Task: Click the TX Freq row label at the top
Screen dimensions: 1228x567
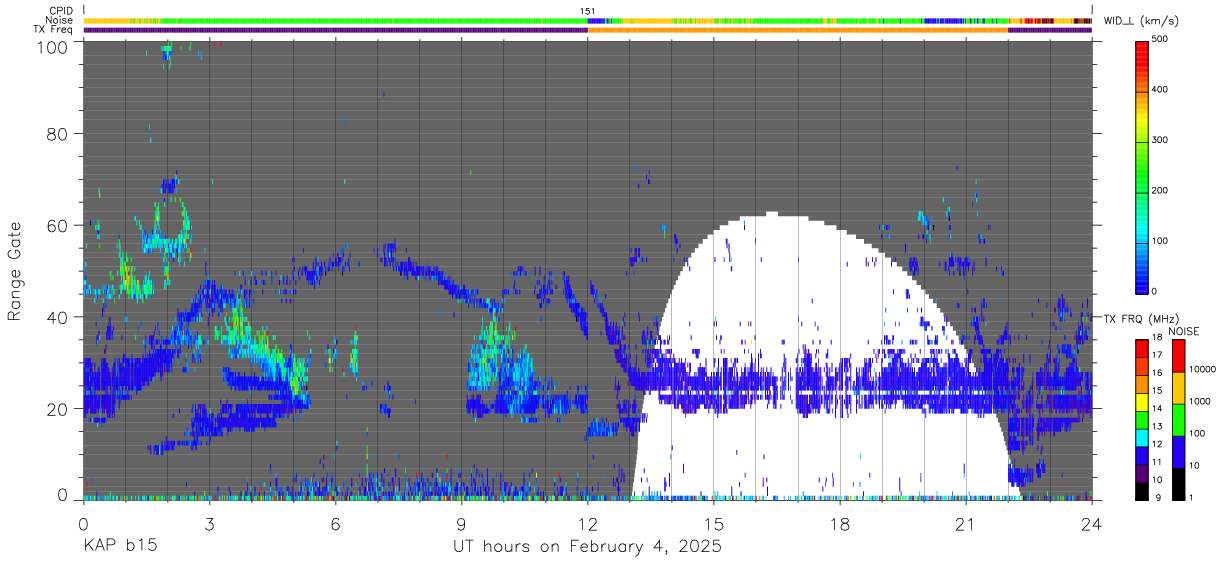Action: [54, 29]
